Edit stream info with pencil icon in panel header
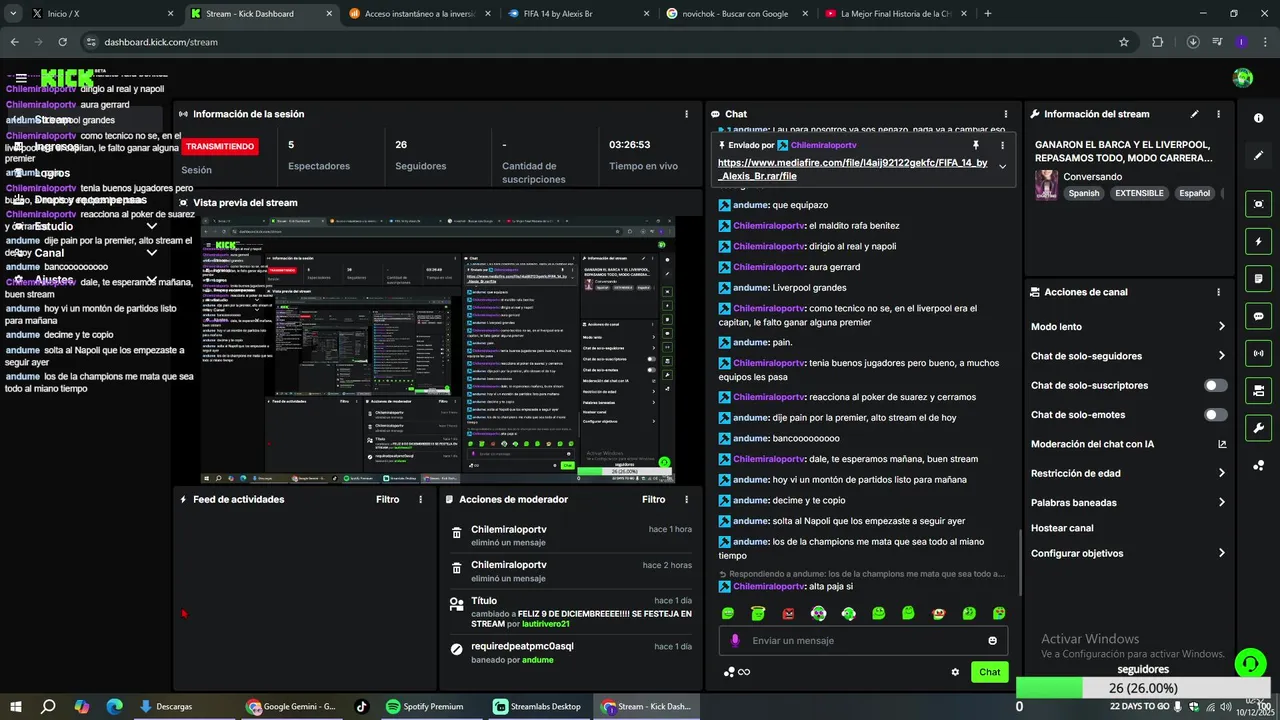 pyautogui.click(x=1194, y=114)
